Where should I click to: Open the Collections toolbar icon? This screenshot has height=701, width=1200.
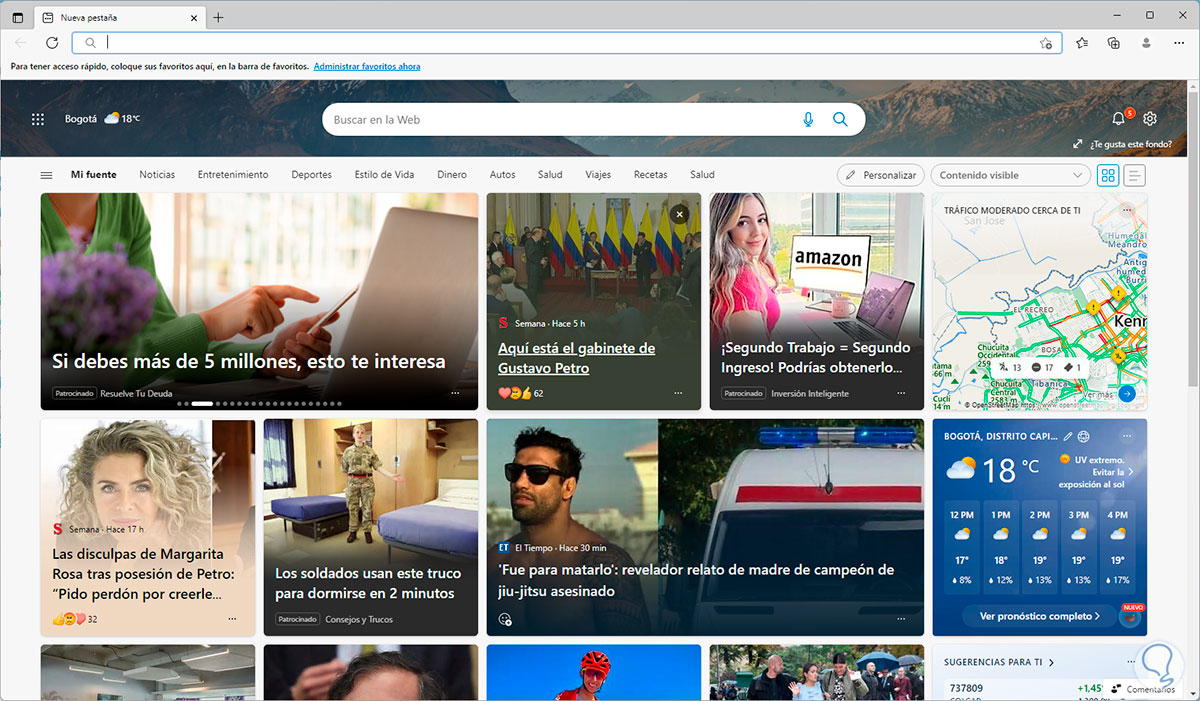(x=1114, y=43)
